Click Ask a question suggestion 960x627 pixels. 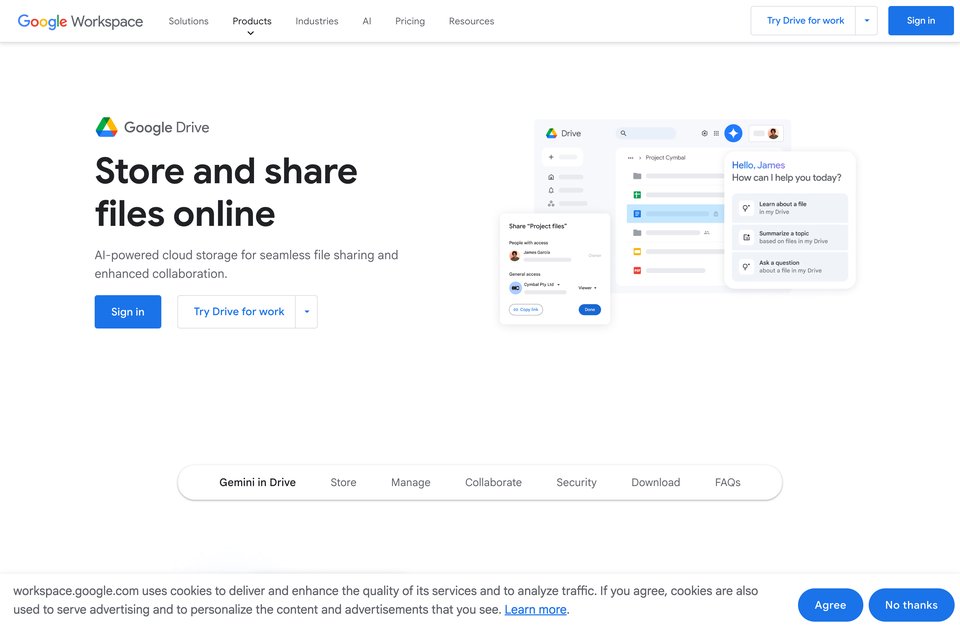(x=790, y=266)
